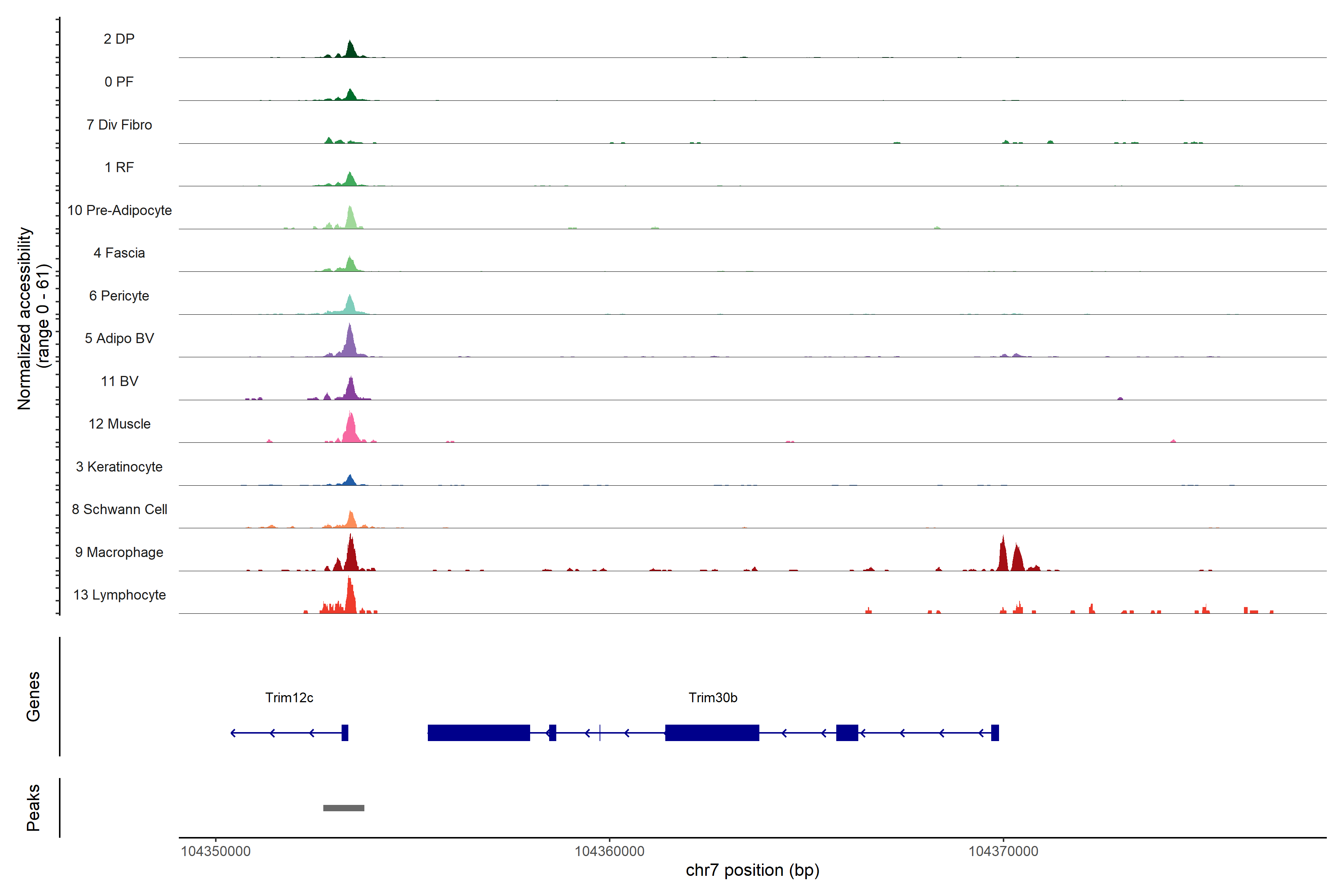This screenshot has height=896, width=1344.
Task: Click the gray peak bar in Peaks track
Action: 343,808
